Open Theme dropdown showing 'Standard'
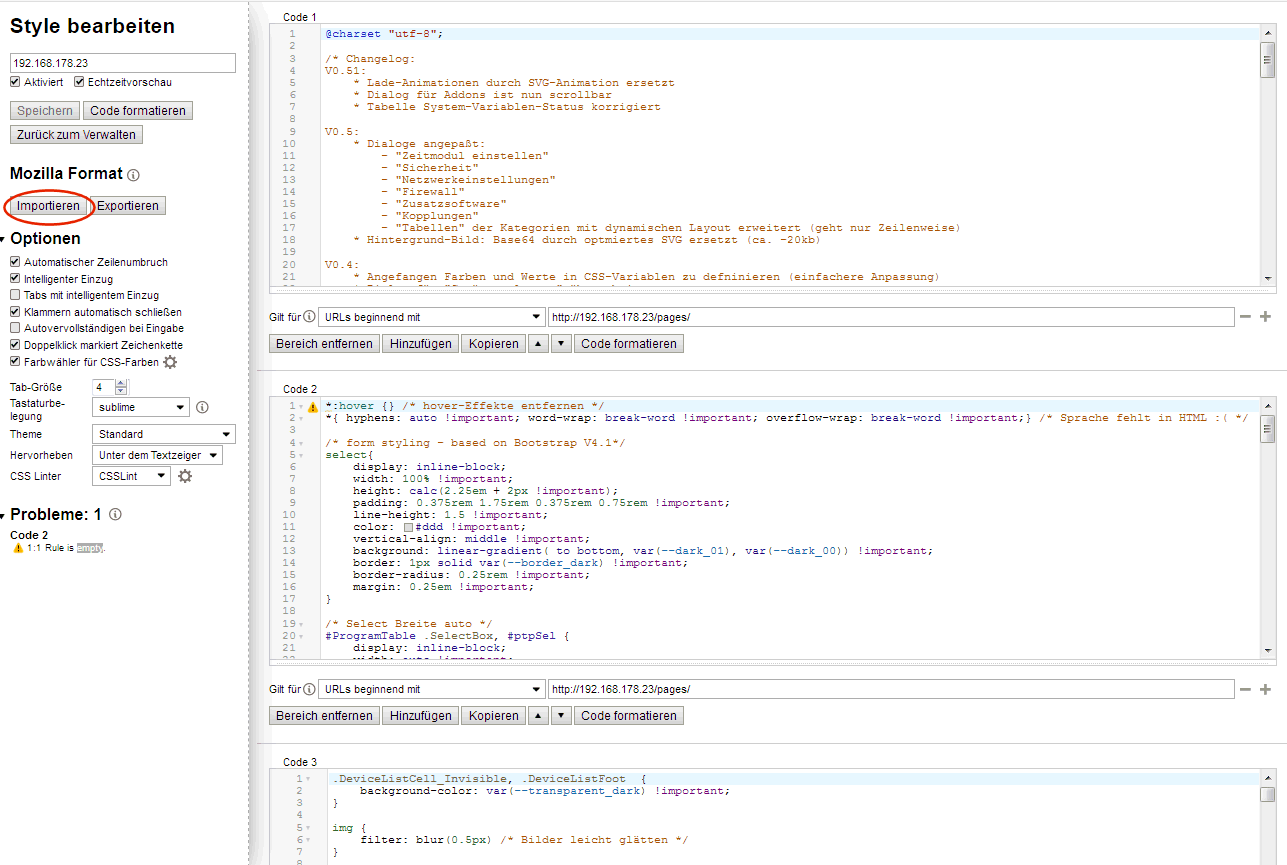This screenshot has height=865, width=1287. click(x=163, y=434)
